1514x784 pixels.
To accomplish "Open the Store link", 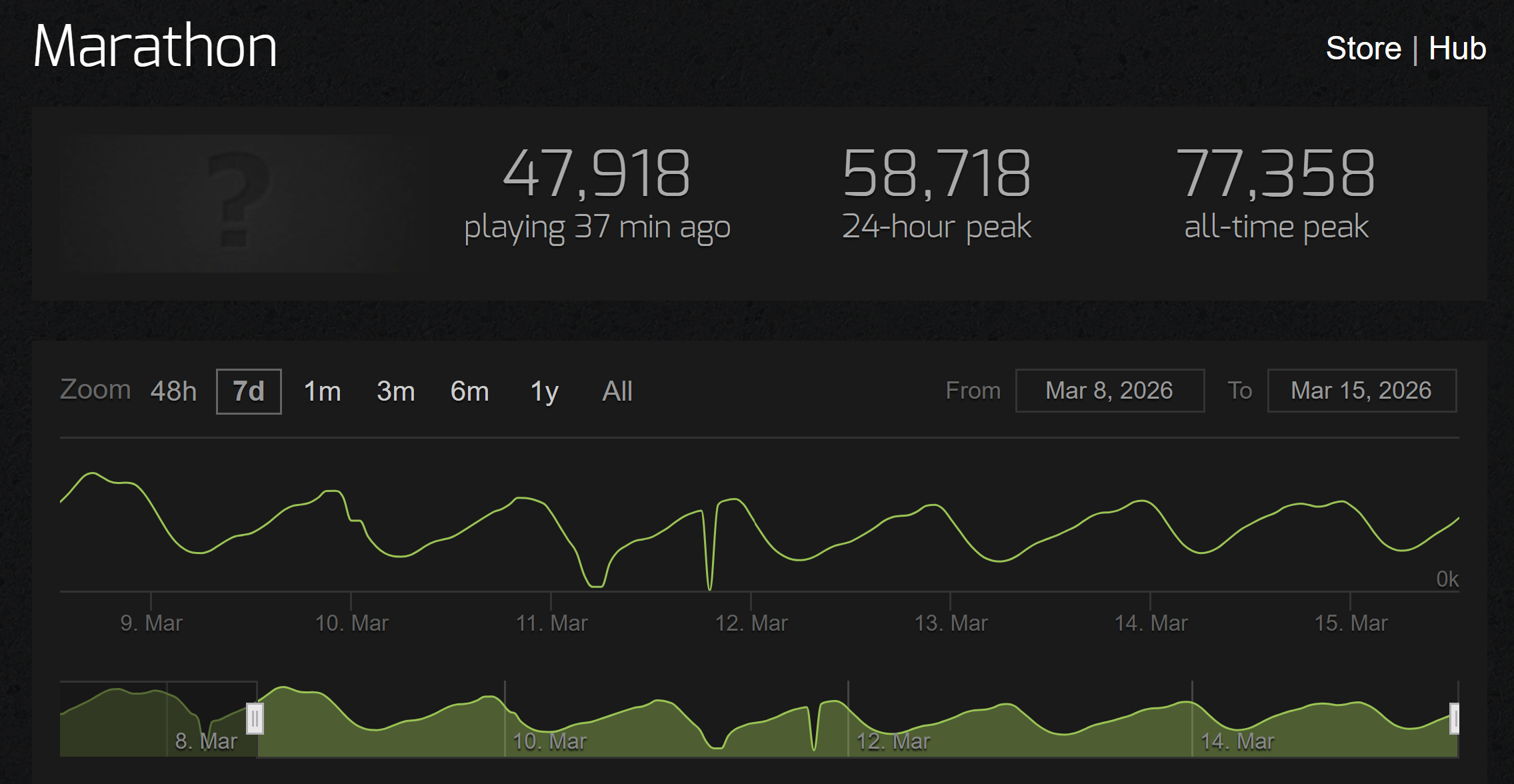I will click(x=1363, y=49).
